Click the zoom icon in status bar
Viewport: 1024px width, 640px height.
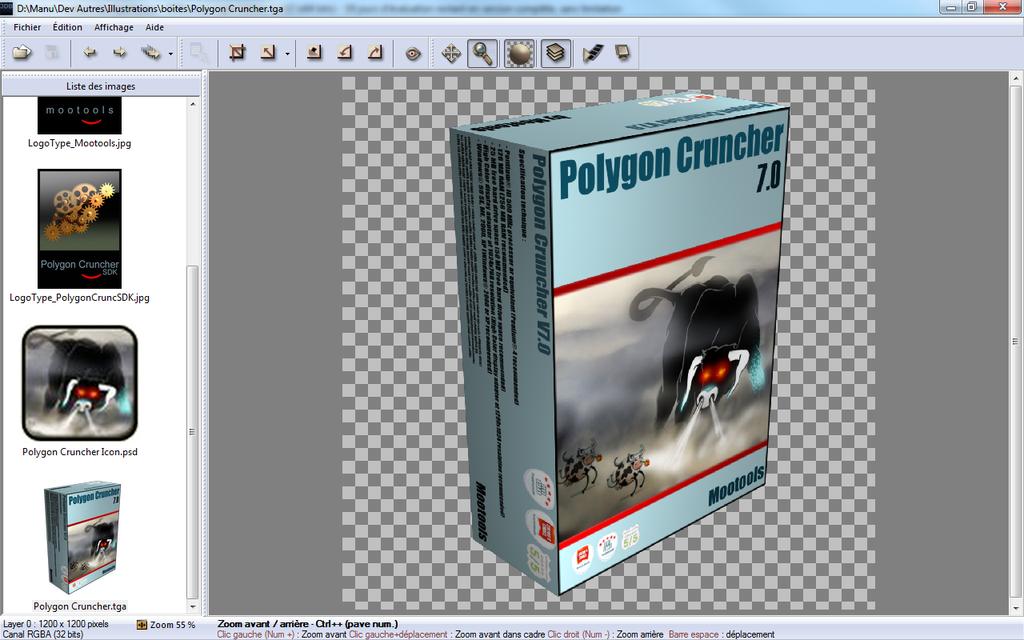pyautogui.click(x=142, y=624)
